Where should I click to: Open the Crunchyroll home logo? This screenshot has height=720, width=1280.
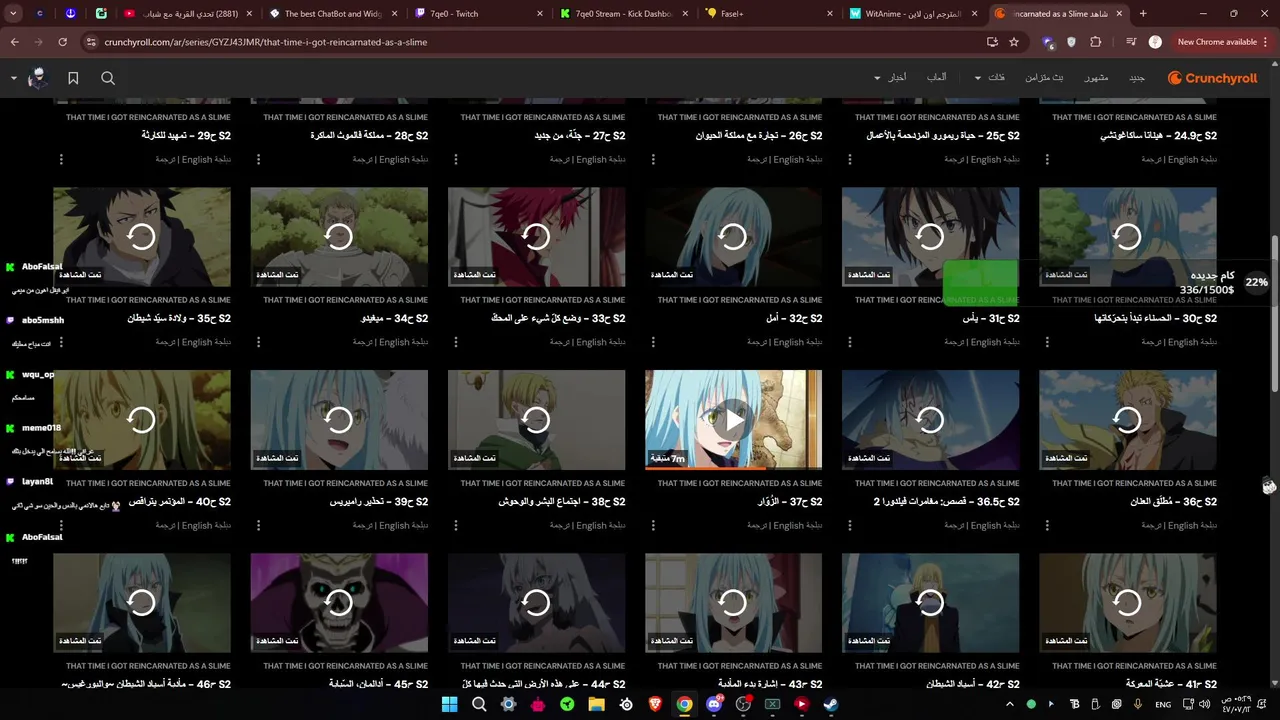coord(1212,78)
